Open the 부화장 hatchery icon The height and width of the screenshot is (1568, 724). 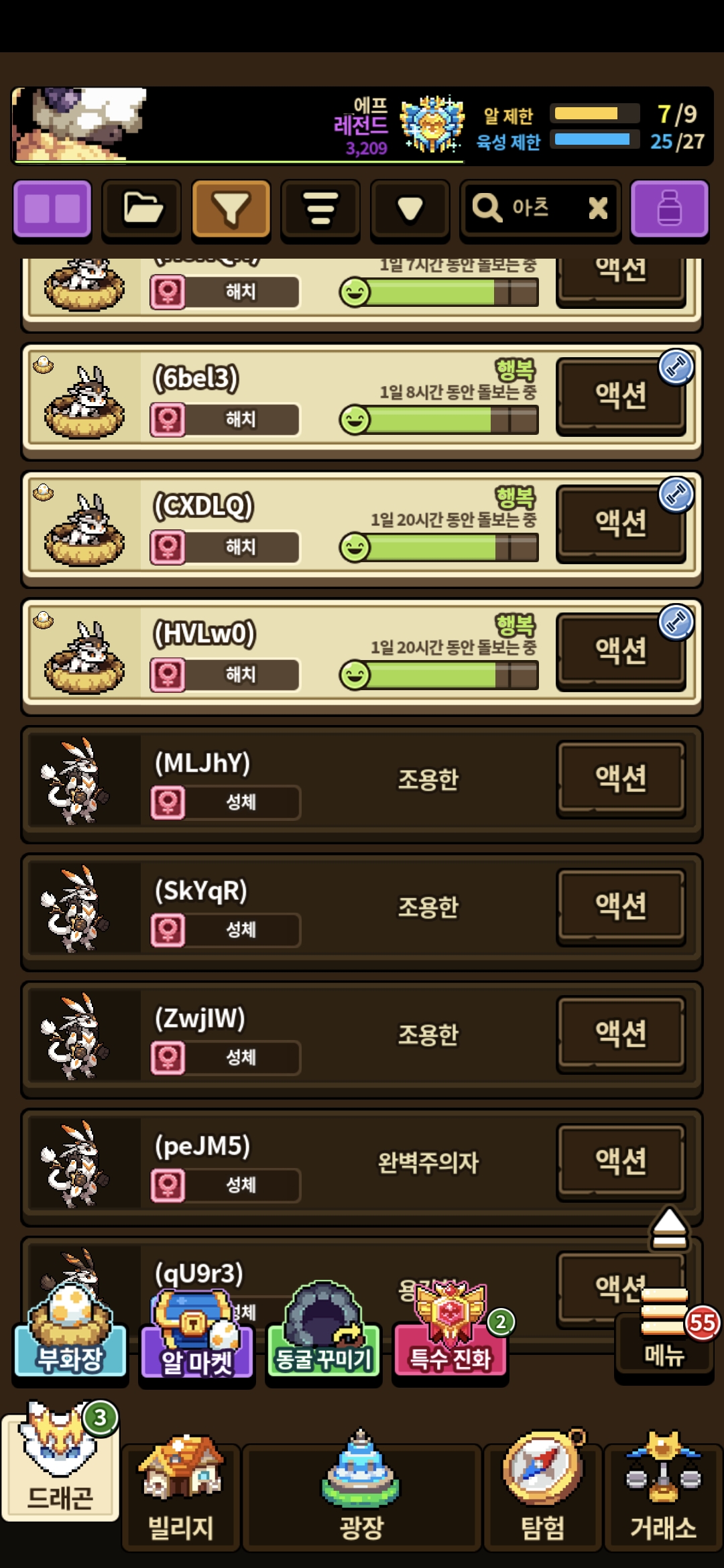click(x=70, y=1332)
